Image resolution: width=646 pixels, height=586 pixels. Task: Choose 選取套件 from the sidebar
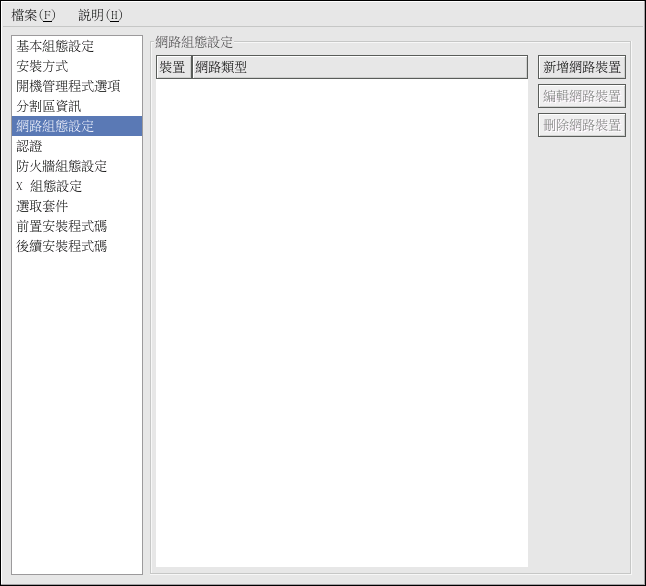(x=42, y=206)
